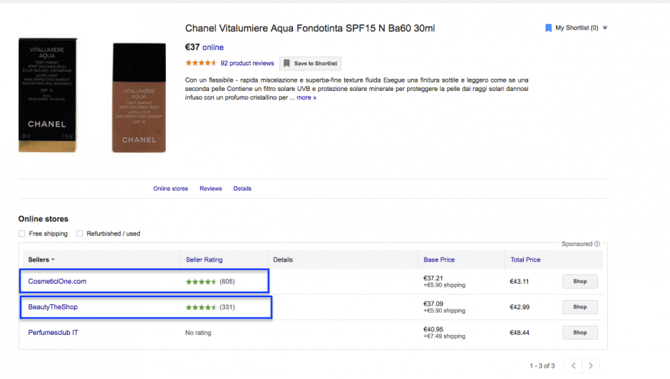
Task: Go to previous page arrow
Action: 573,366
